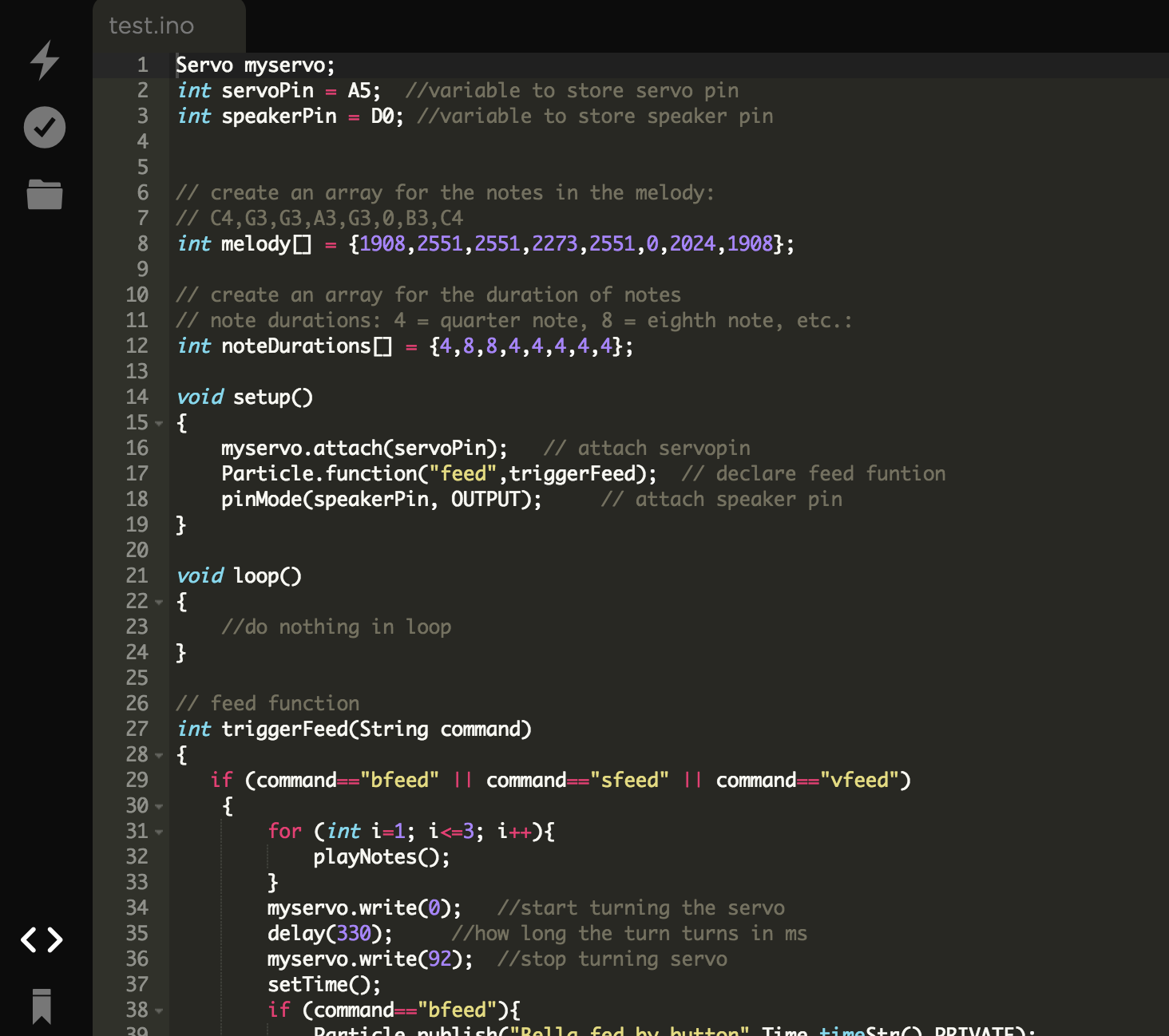Image resolution: width=1169 pixels, height=1036 pixels.
Task: Click "delay(330);" on line 35
Action: pos(330,933)
